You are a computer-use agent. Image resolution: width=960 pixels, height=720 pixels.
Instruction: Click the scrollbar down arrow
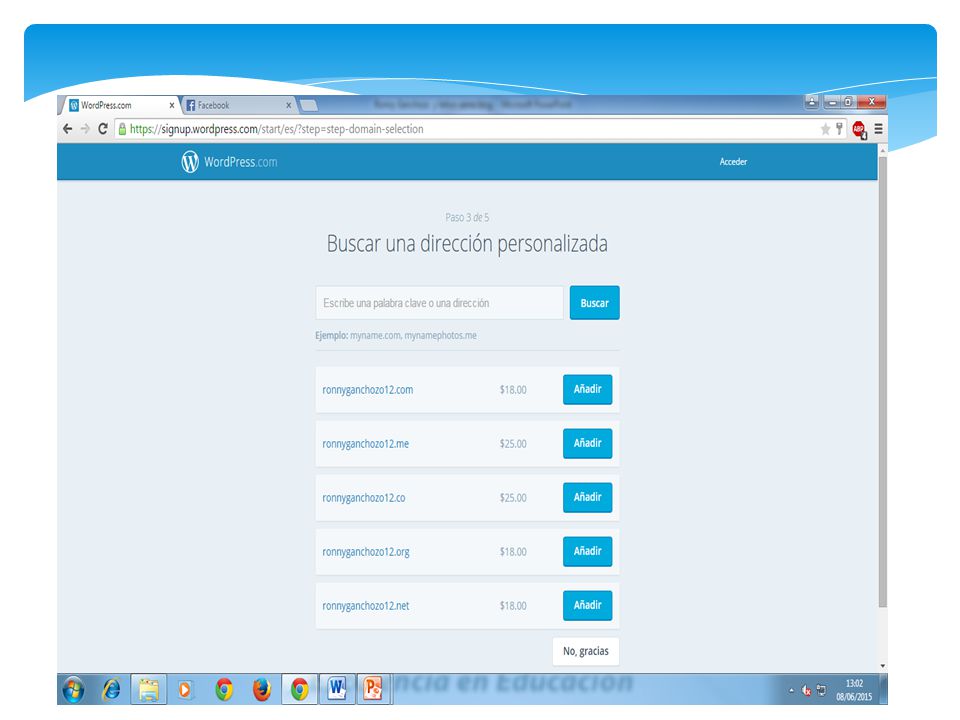[x=882, y=666]
